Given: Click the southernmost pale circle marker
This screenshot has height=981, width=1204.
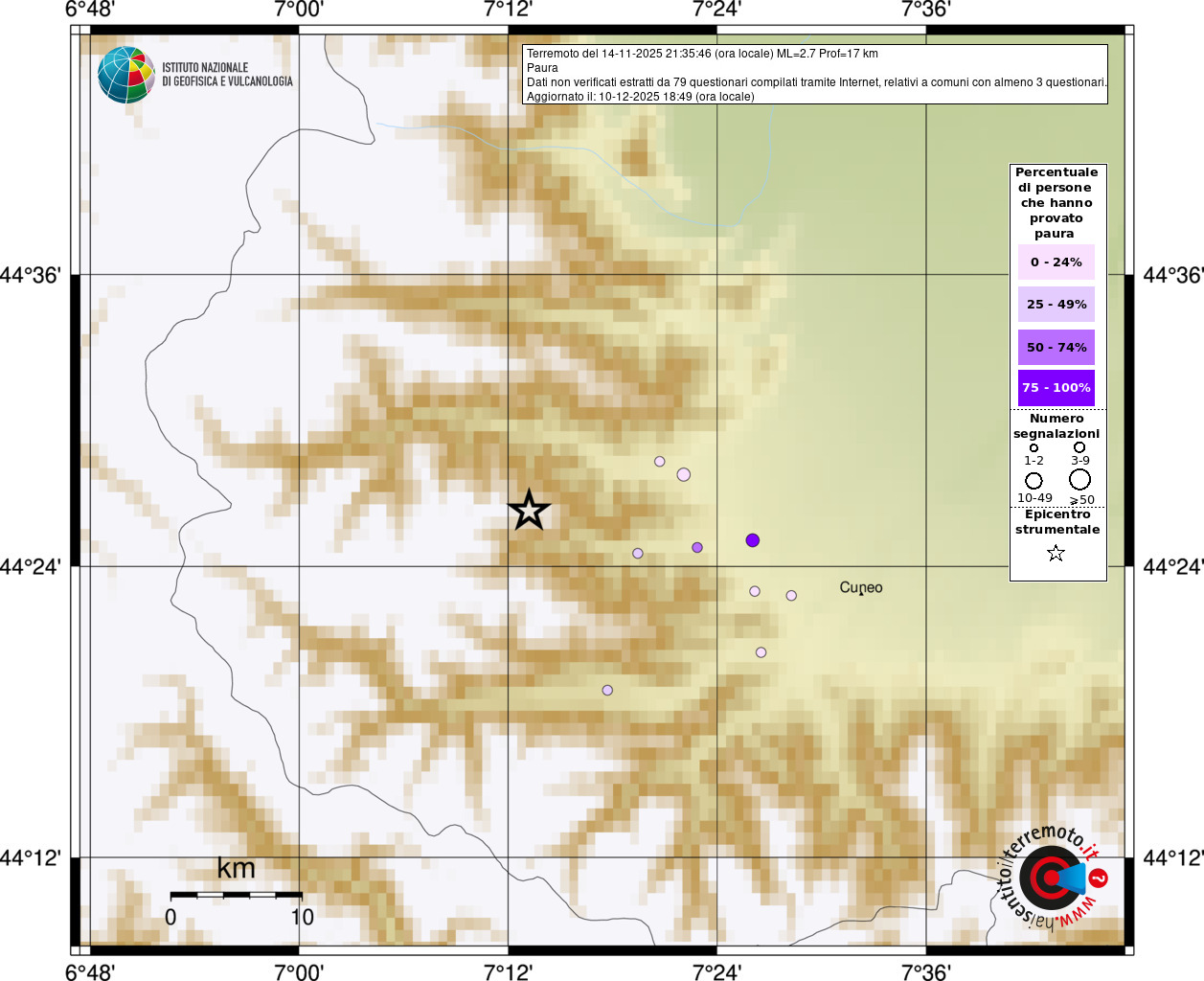Looking at the screenshot, I should (x=607, y=691).
